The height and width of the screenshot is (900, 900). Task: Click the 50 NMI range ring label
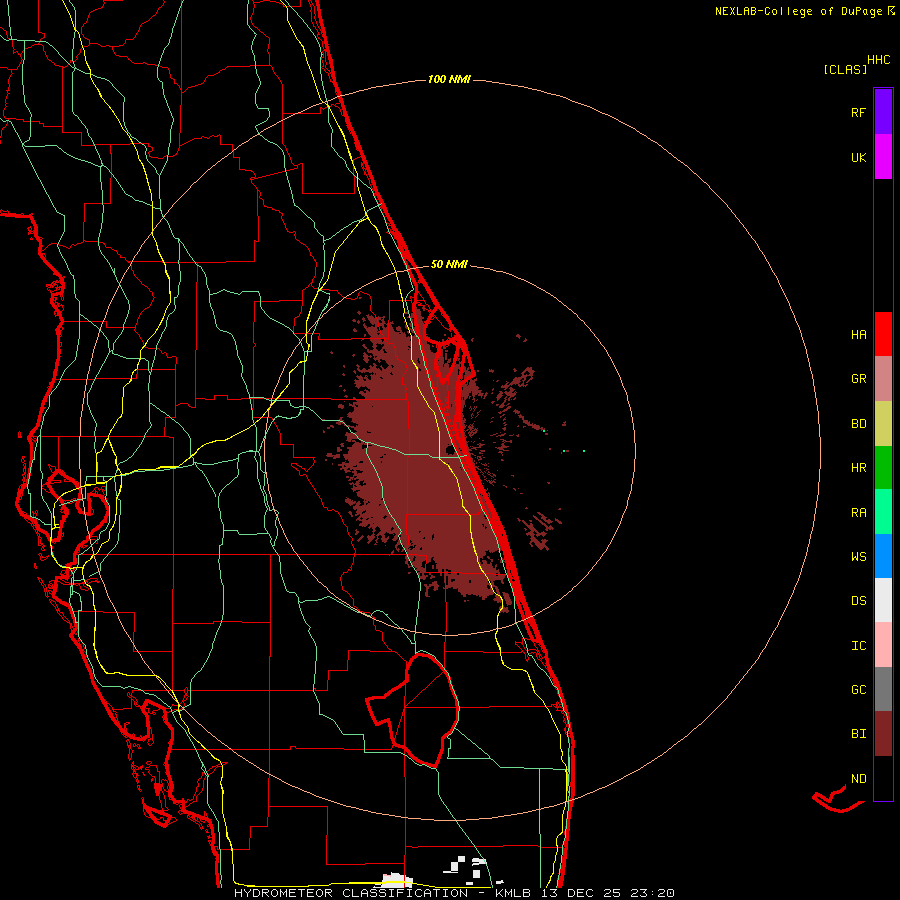click(x=449, y=264)
